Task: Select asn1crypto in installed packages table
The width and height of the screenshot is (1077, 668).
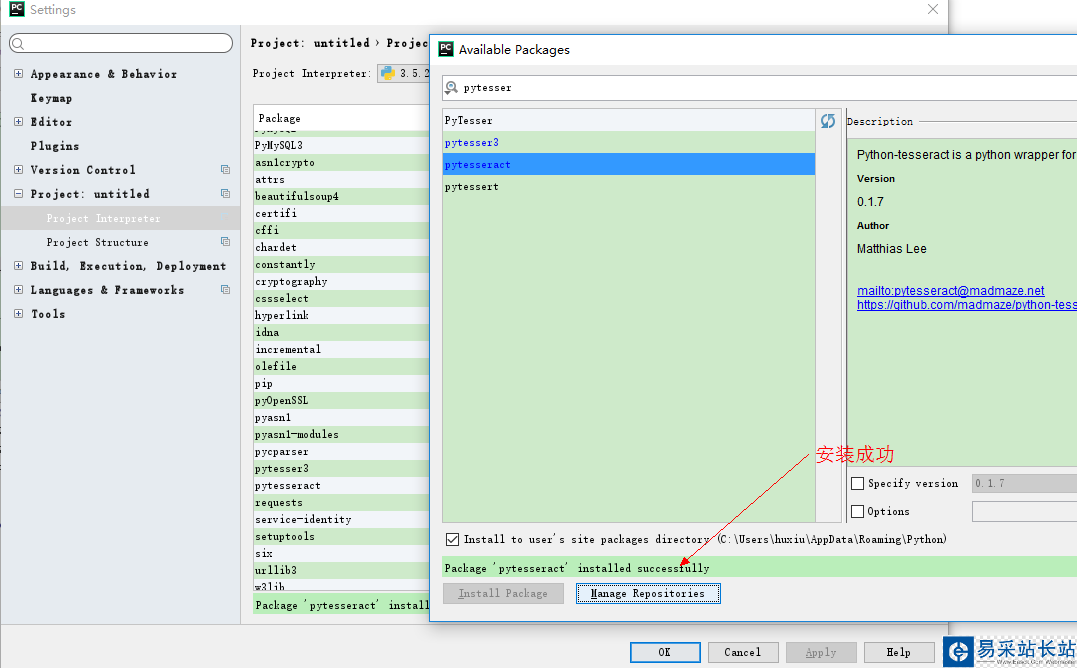Action: (341, 163)
